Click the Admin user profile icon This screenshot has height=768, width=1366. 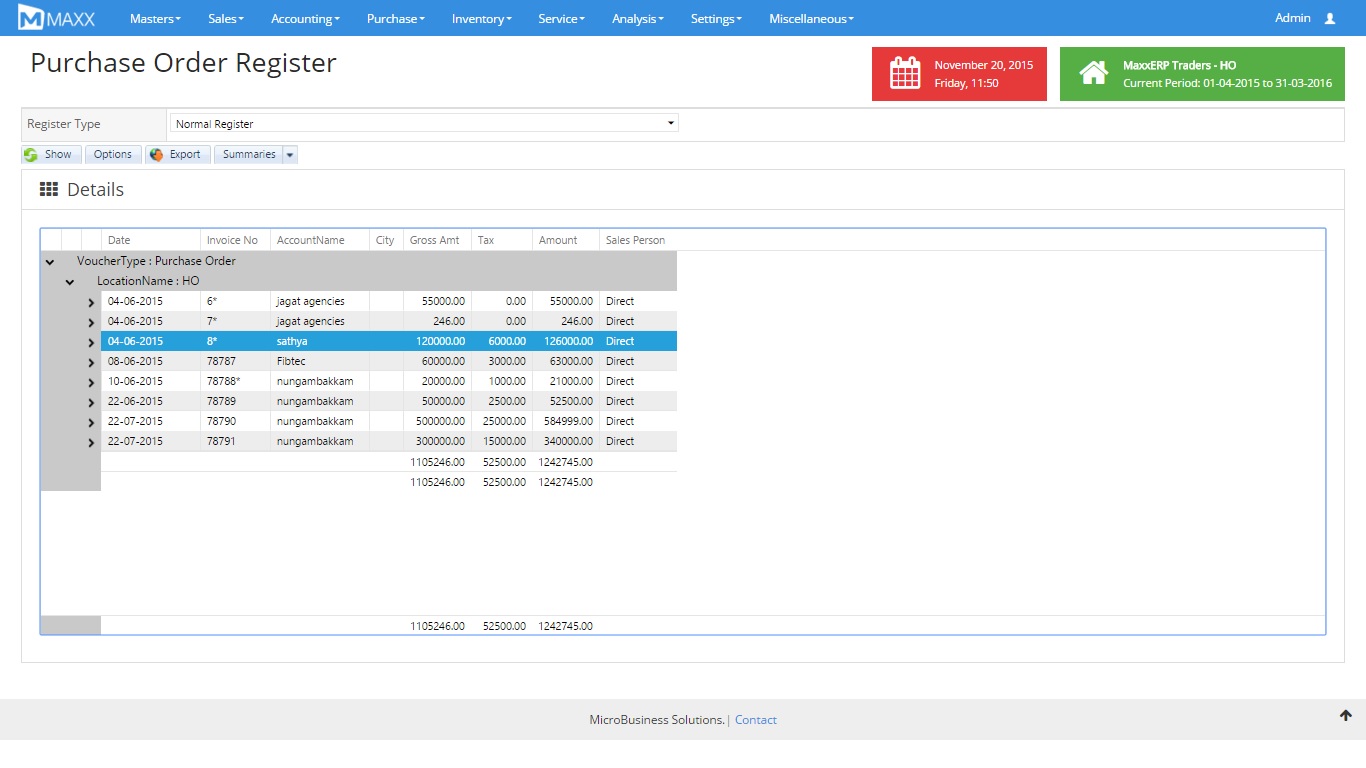[x=1329, y=18]
